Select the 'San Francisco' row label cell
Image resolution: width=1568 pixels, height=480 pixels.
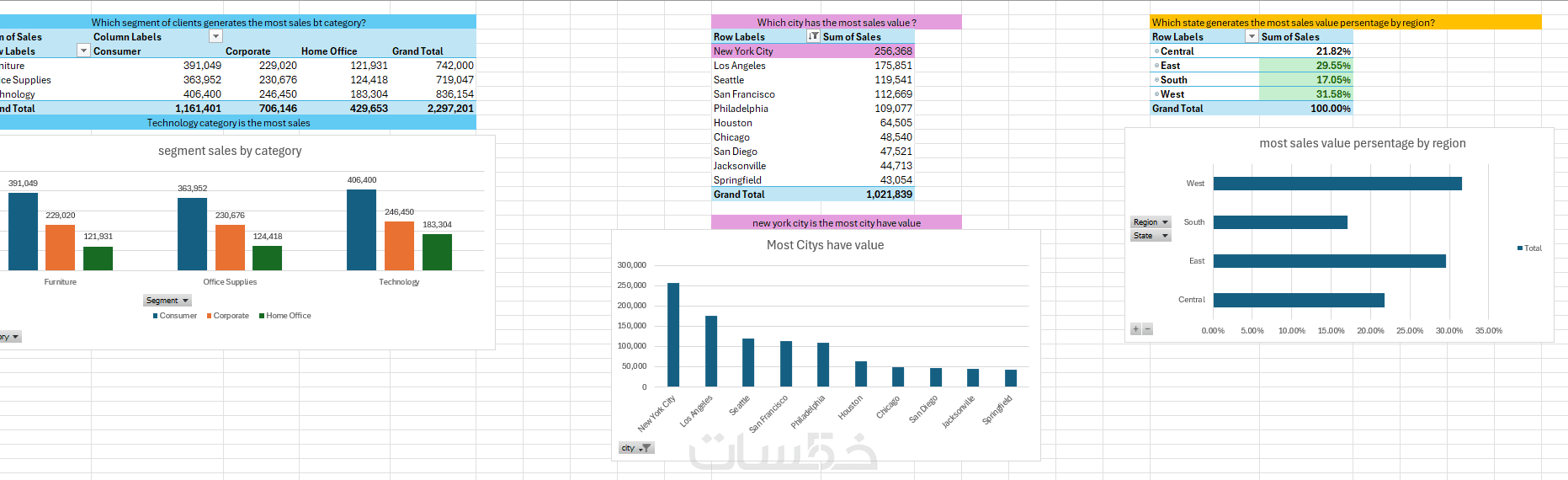(765, 94)
